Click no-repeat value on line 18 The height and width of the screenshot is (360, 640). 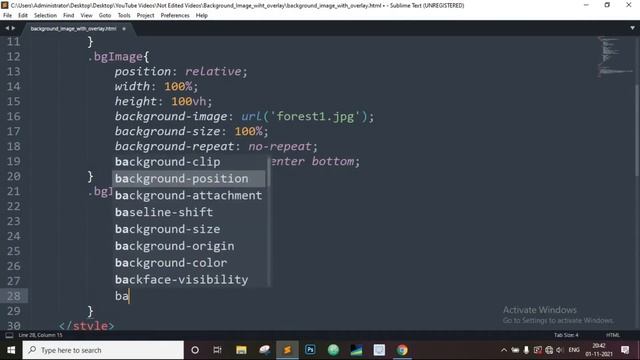280,146
